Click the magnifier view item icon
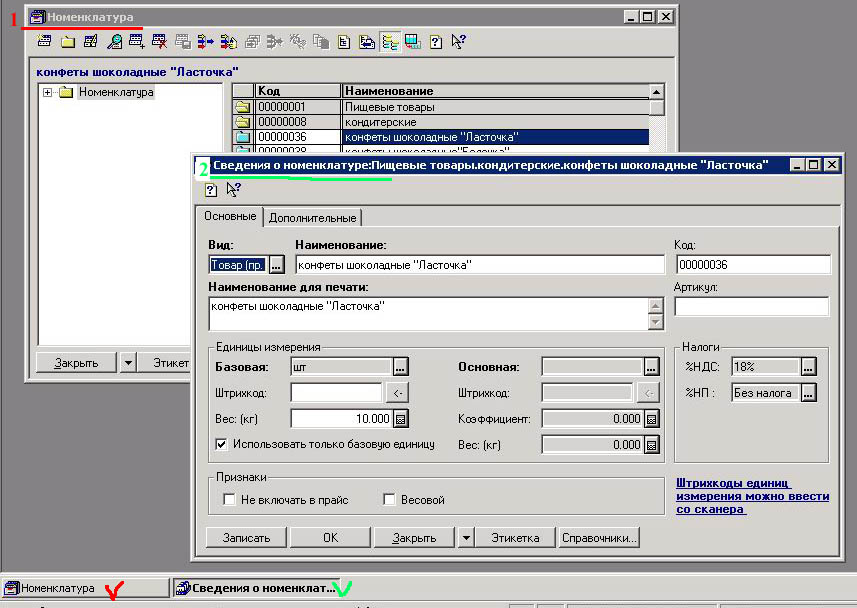This screenshot has width=857, height=608. point(114,42)
